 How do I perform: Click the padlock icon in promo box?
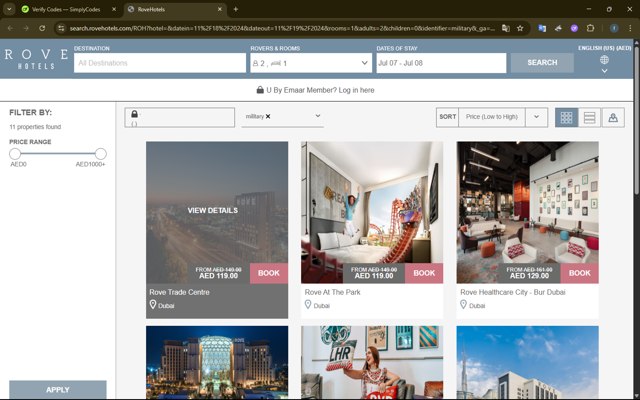(x=135, y=114)
